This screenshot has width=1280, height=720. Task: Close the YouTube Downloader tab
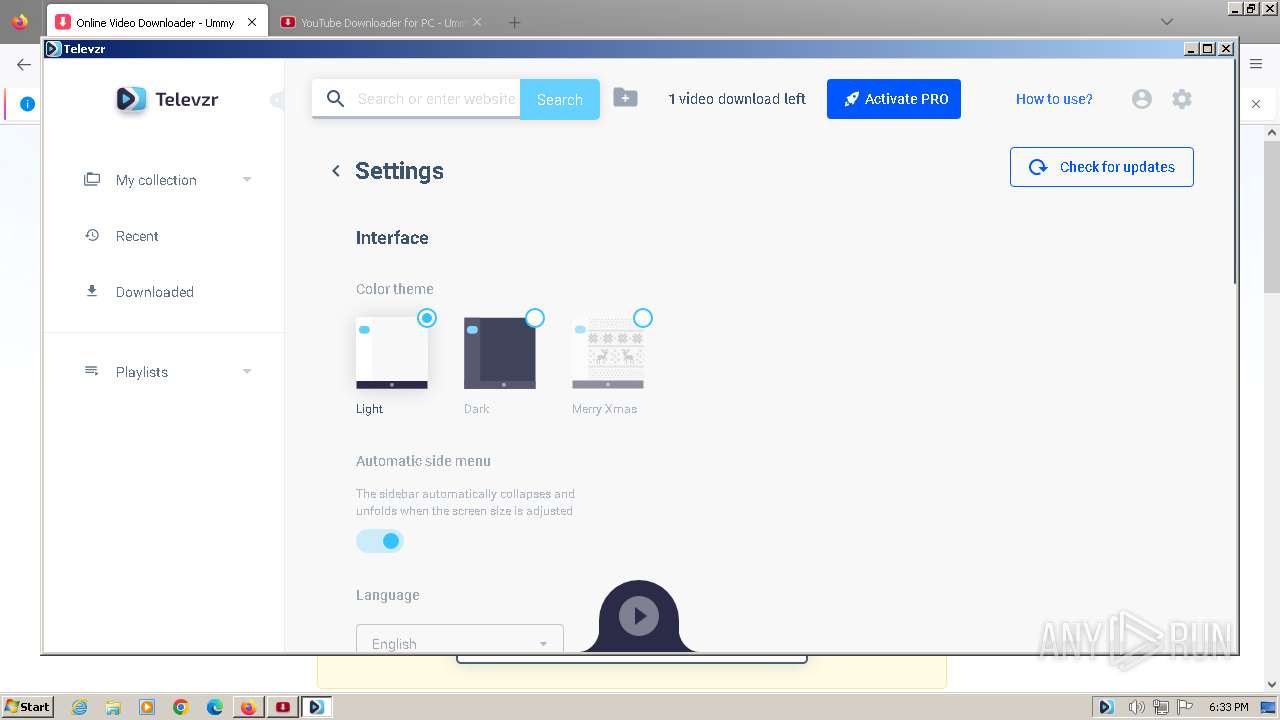[477, 22]
